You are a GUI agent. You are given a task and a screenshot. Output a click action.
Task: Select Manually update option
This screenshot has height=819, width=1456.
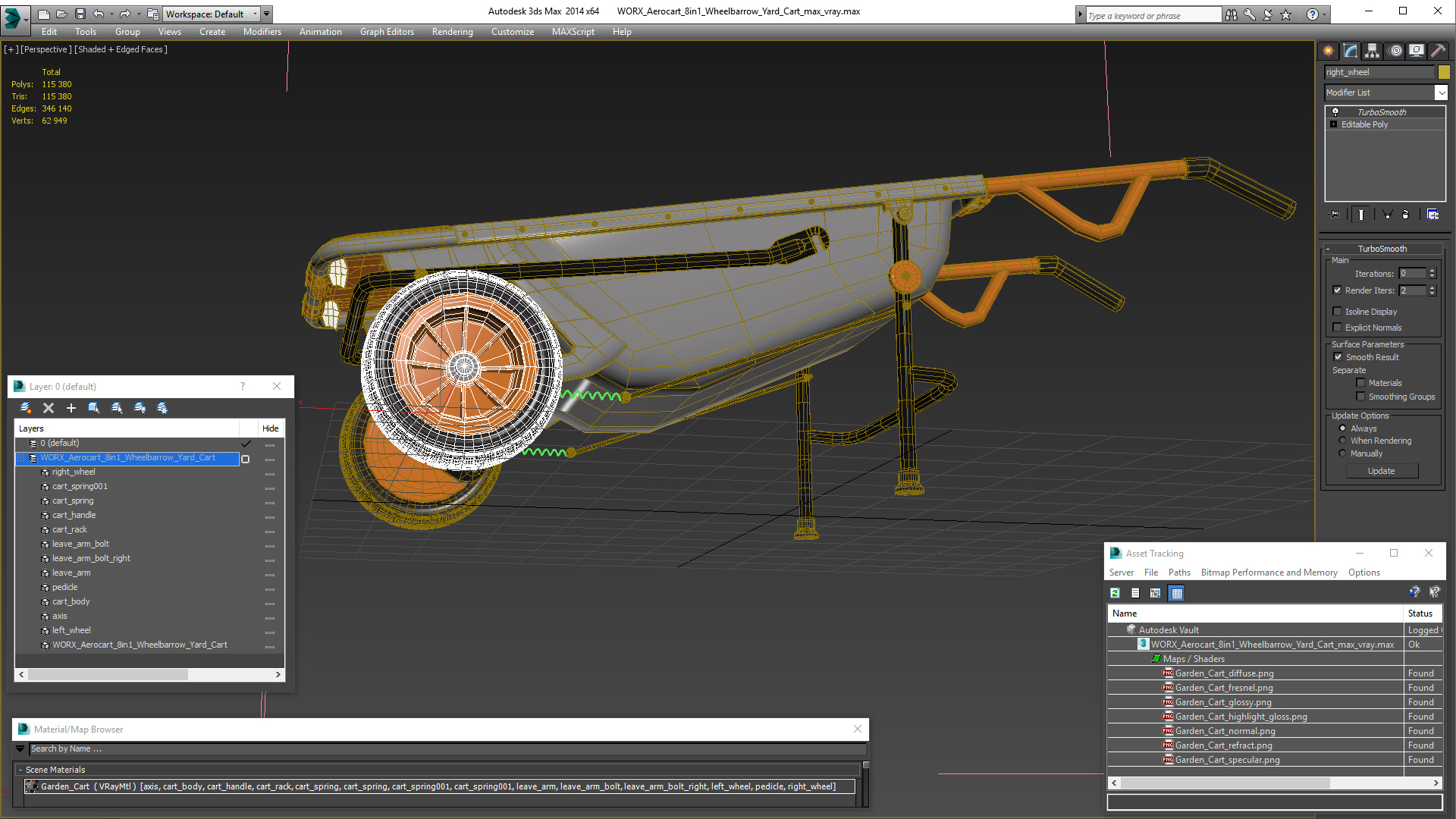click(1343, 453)
